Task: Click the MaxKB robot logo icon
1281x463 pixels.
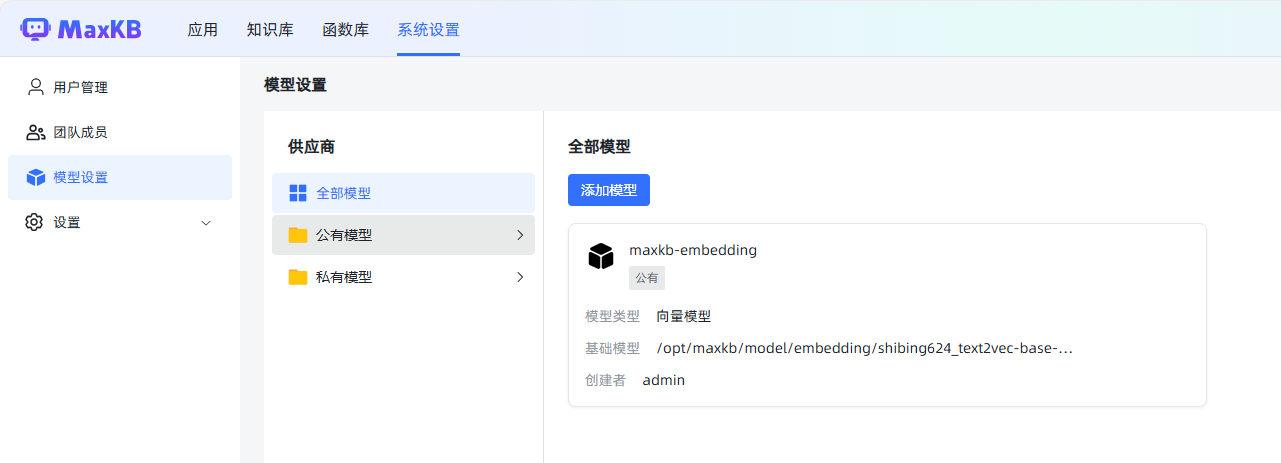Action: [x=35, y=29]
